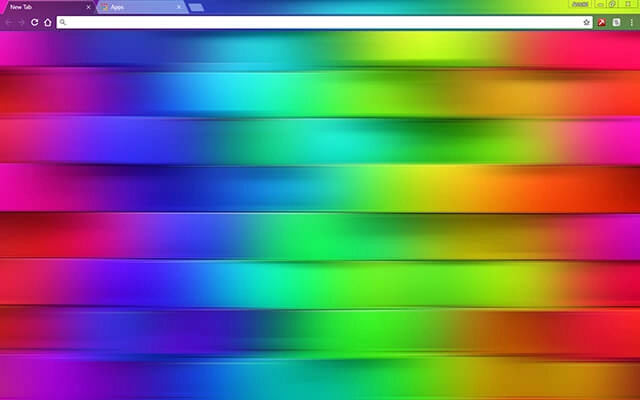Close the Apps tab
Viewport: 640px width, 400px height.
click(179, 7)
